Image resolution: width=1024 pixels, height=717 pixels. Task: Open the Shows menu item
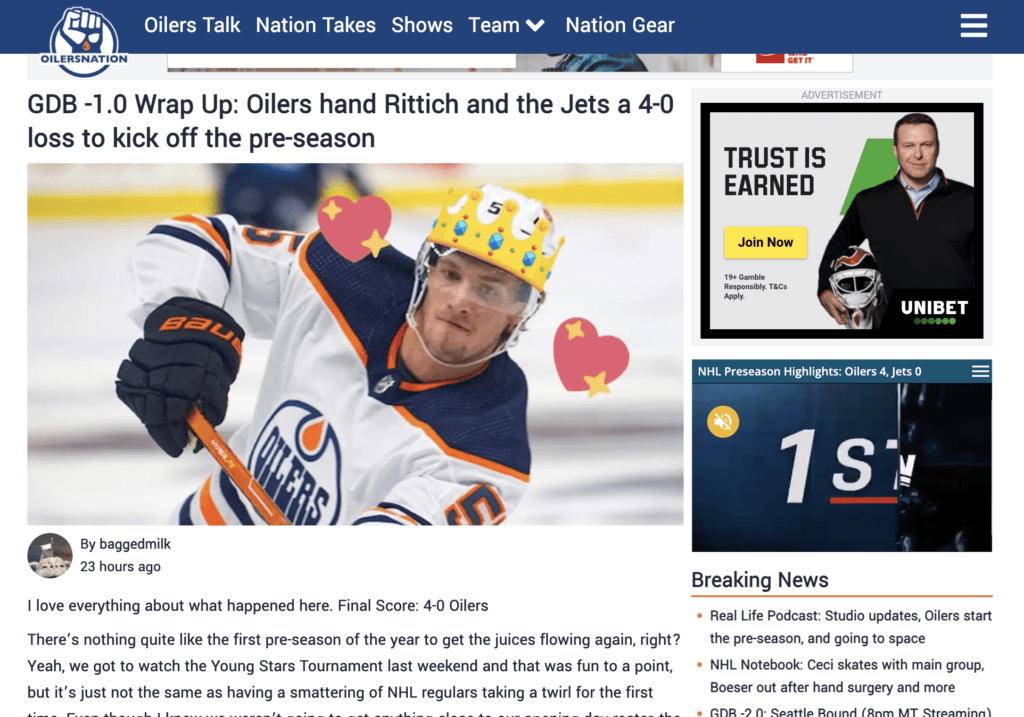click(x=422, y=25)
